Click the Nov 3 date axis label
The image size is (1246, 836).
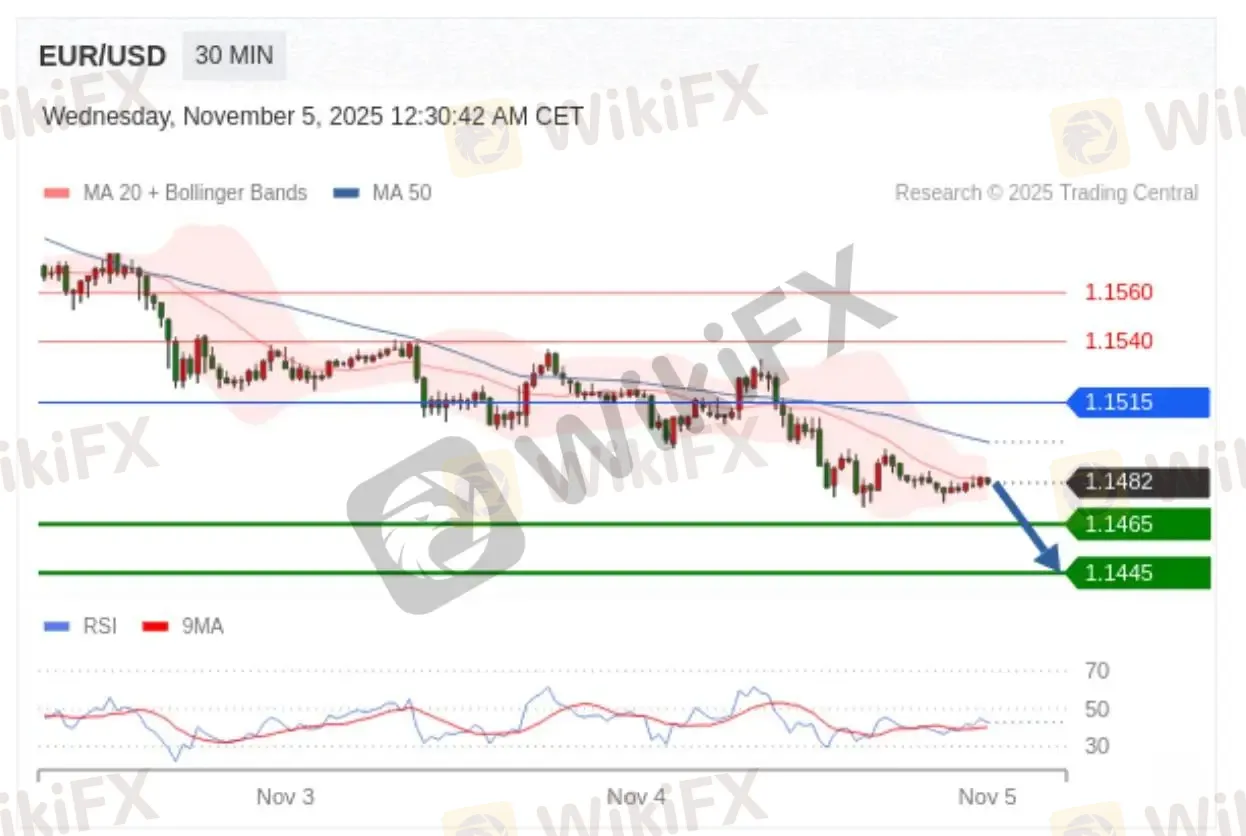click(x=285, y=797)
